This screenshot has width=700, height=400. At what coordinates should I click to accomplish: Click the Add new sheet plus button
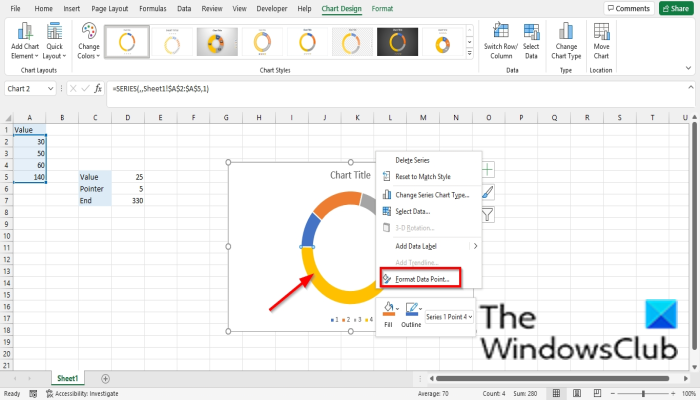[x=105, y=379]
